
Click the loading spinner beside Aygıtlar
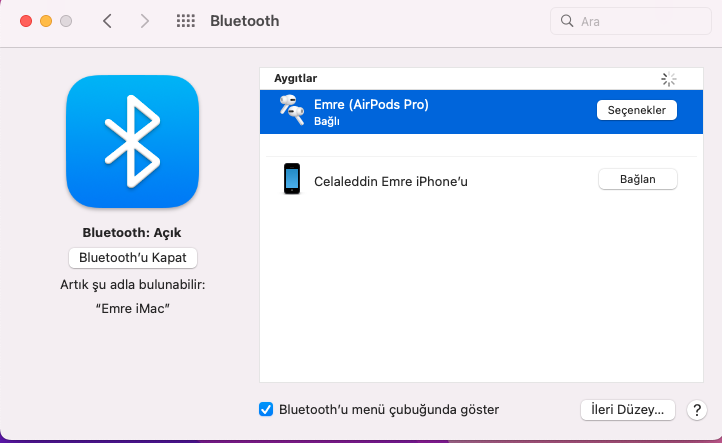tap(669, 78)
